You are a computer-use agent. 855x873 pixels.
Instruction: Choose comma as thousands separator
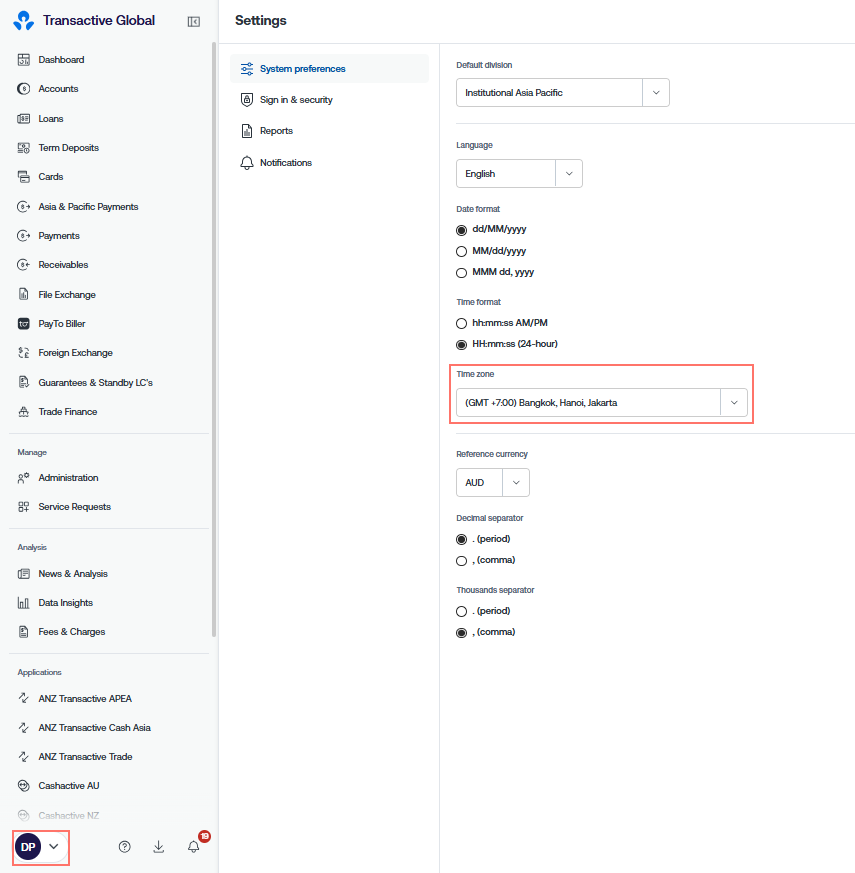point(461,633)
